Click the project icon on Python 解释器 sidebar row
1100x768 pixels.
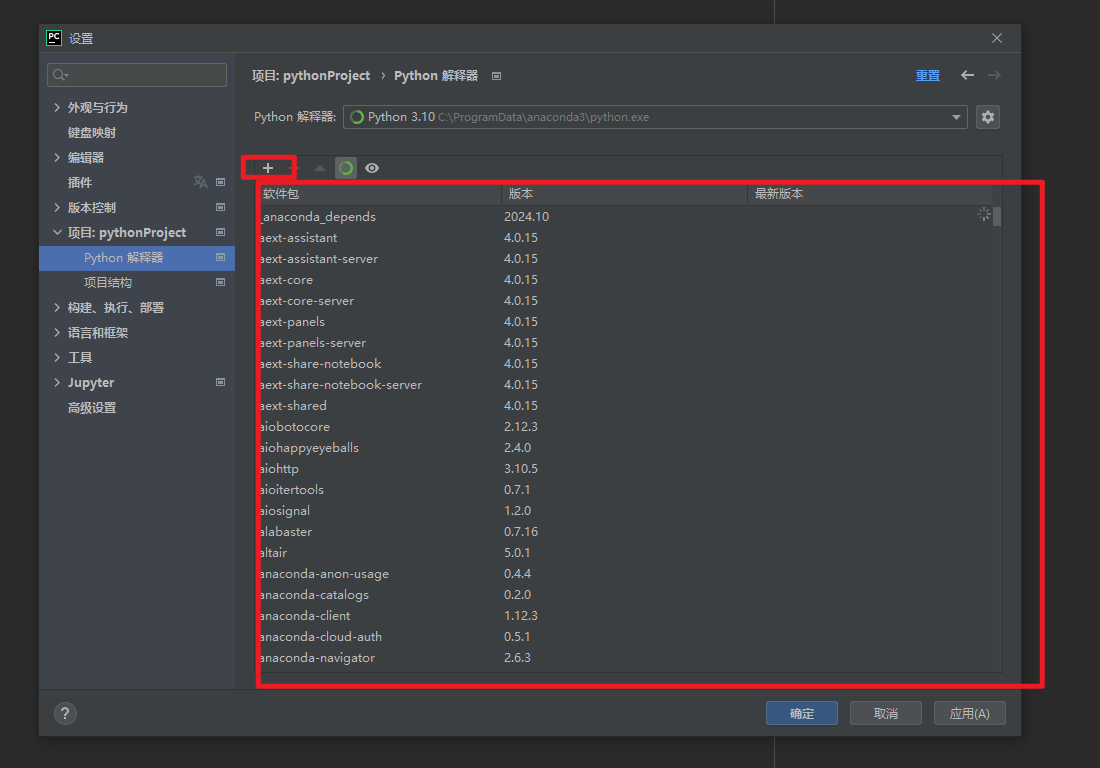pyautogui.click(x=220, y=257)
